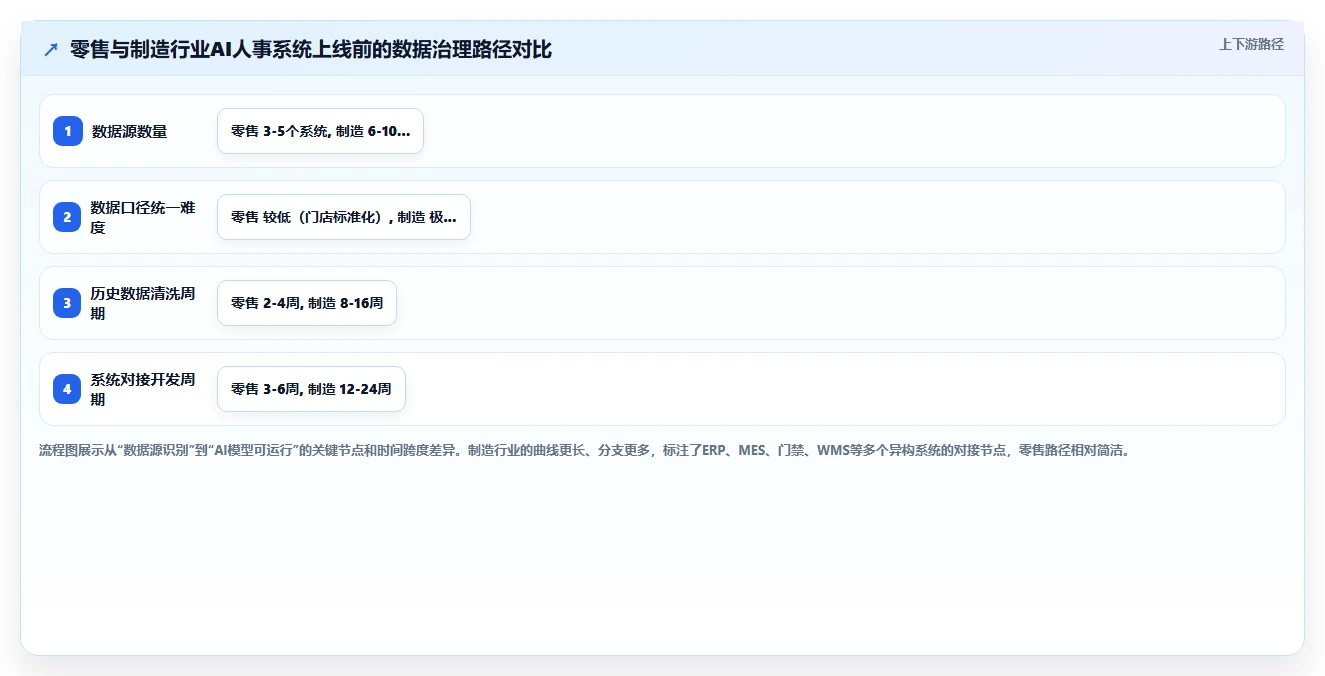Click the step 1 number badge
Image resolution: width=1325 pixels, height=676 pixels.
pyautogui.click(x=67, y=131)
